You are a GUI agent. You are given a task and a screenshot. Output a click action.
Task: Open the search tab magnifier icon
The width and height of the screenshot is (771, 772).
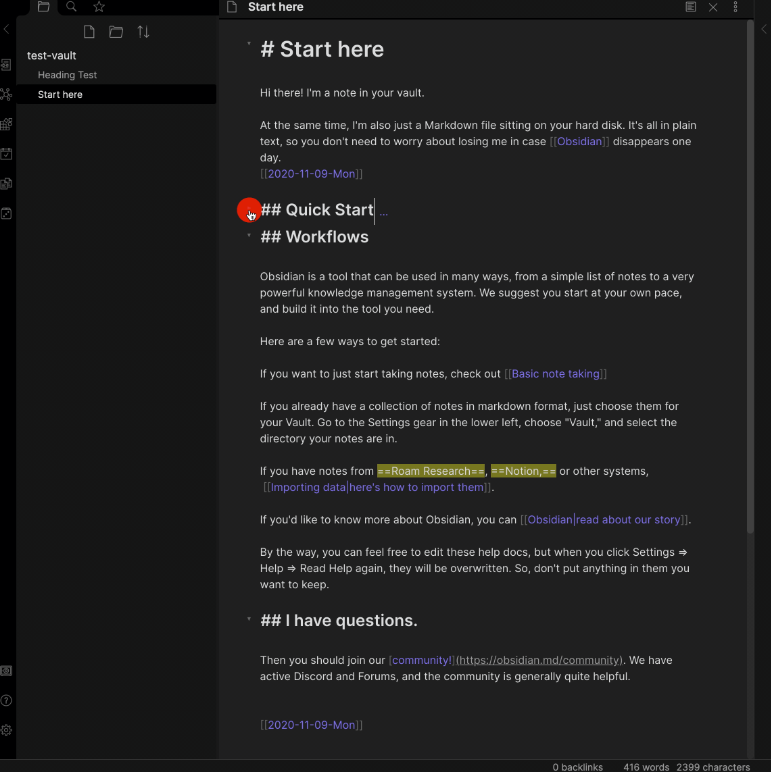(x=71, y=6)
